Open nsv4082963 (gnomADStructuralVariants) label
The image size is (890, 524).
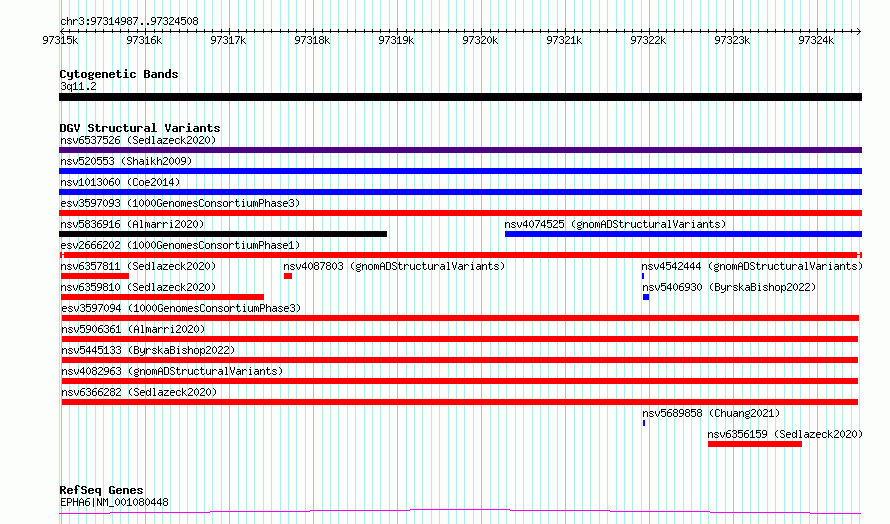click(172, 371)
